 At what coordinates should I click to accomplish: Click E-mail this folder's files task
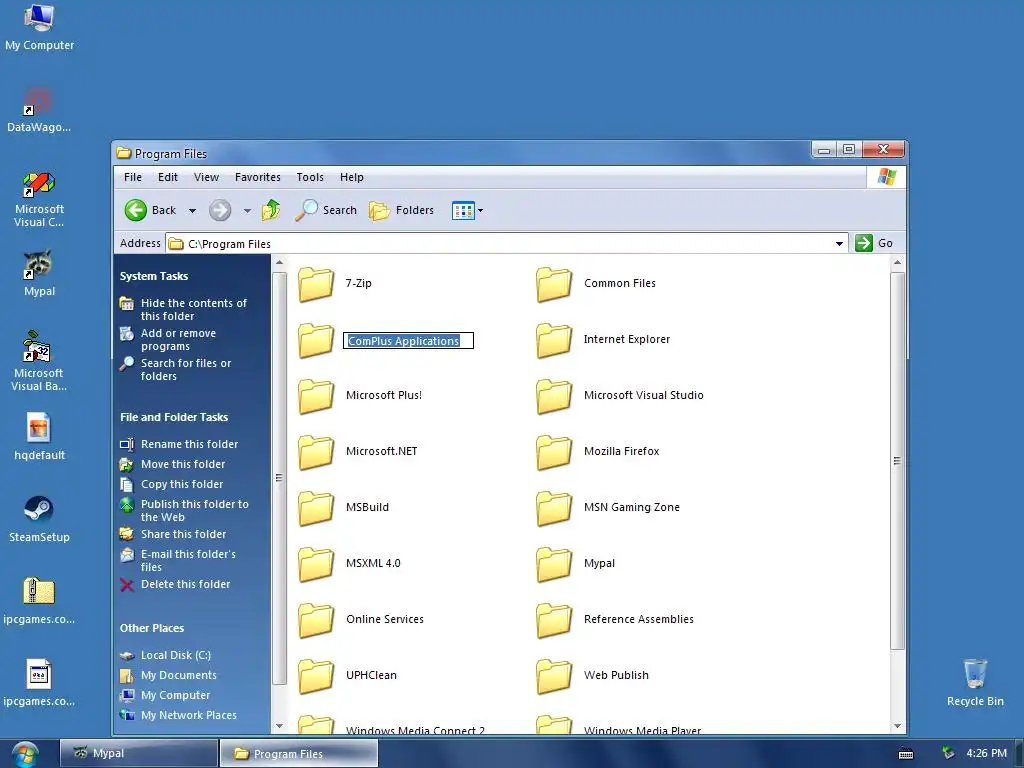click(188, 560)
